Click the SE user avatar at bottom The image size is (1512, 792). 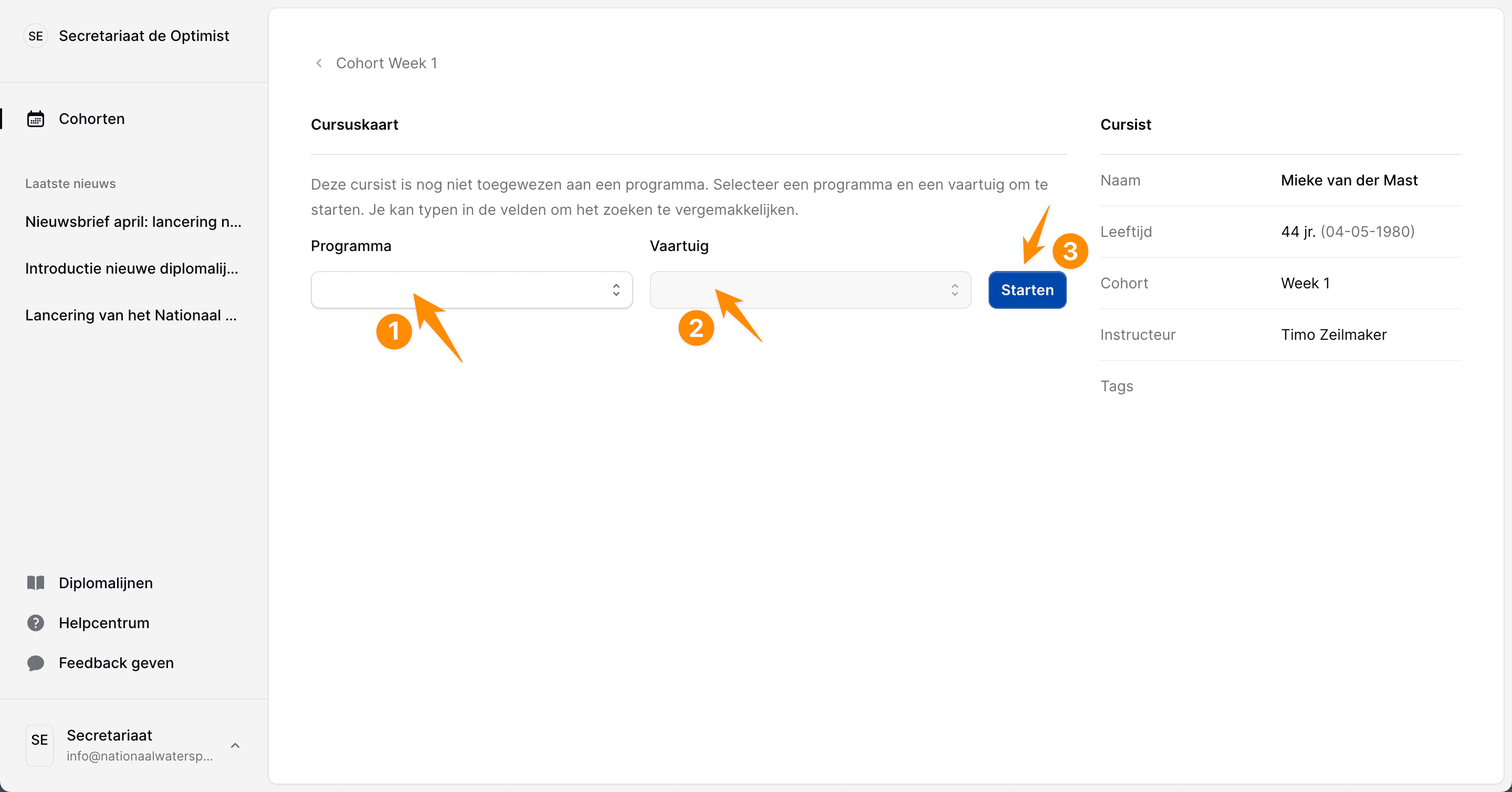pyautogui.click(x=39, y=745)
